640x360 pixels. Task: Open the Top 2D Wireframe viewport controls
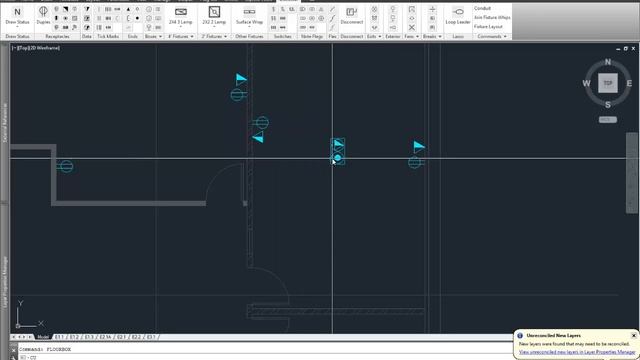pyautogui.click(x=36, y=48)
